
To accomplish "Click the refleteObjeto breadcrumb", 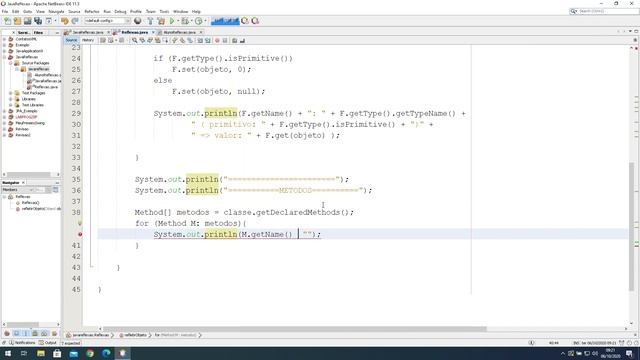I will [x=133, y=335].
